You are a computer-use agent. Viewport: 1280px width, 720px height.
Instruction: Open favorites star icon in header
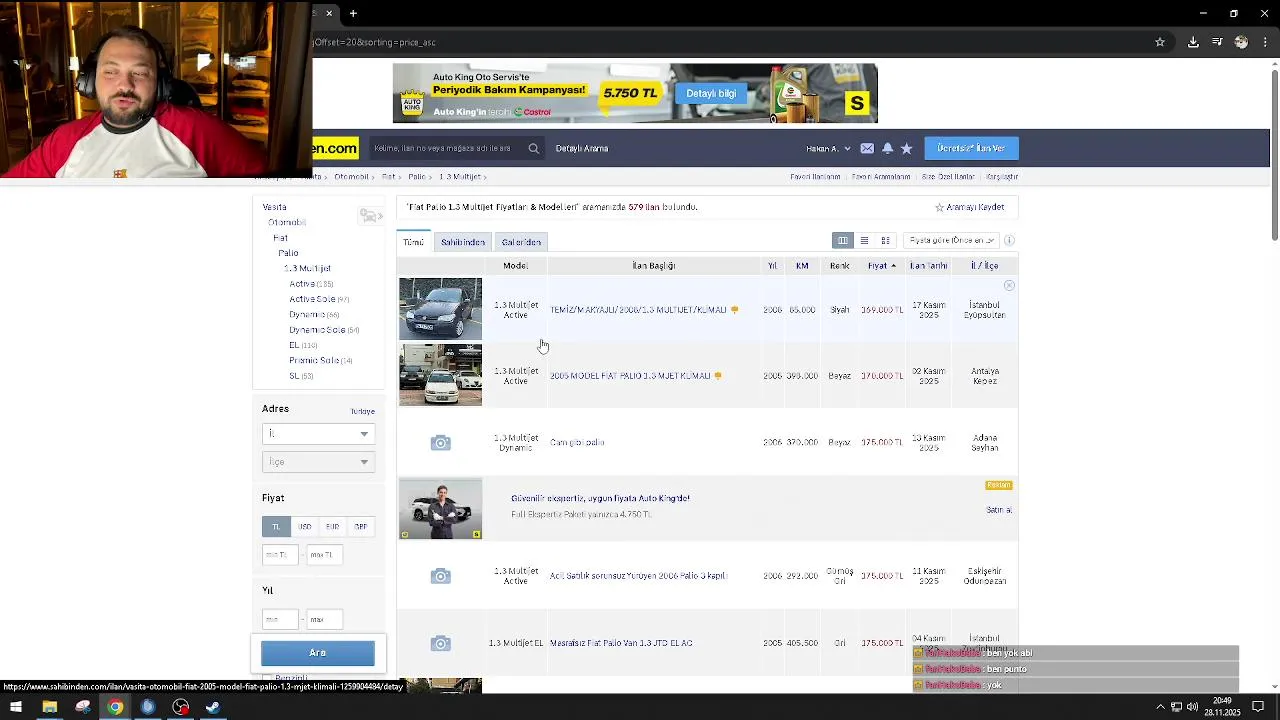point(906,148)
